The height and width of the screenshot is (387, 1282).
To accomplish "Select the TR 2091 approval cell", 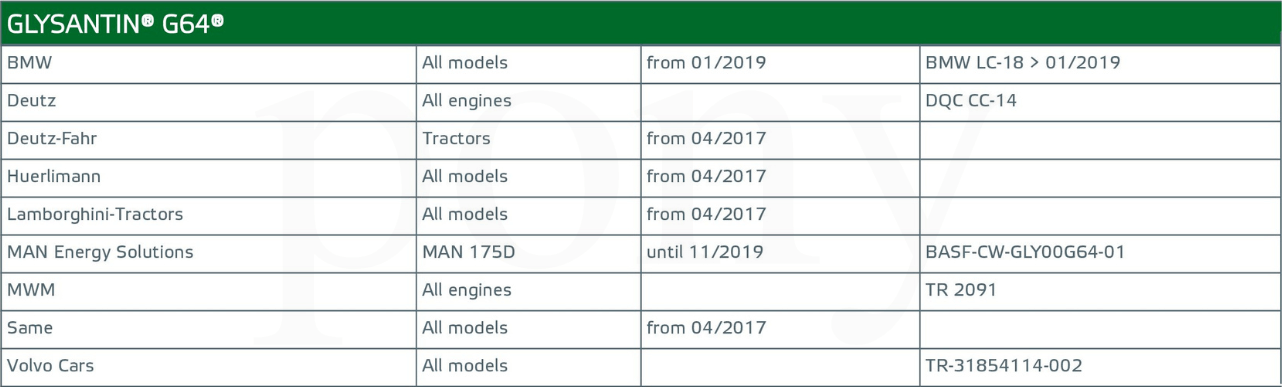I will coord(1100,291).
